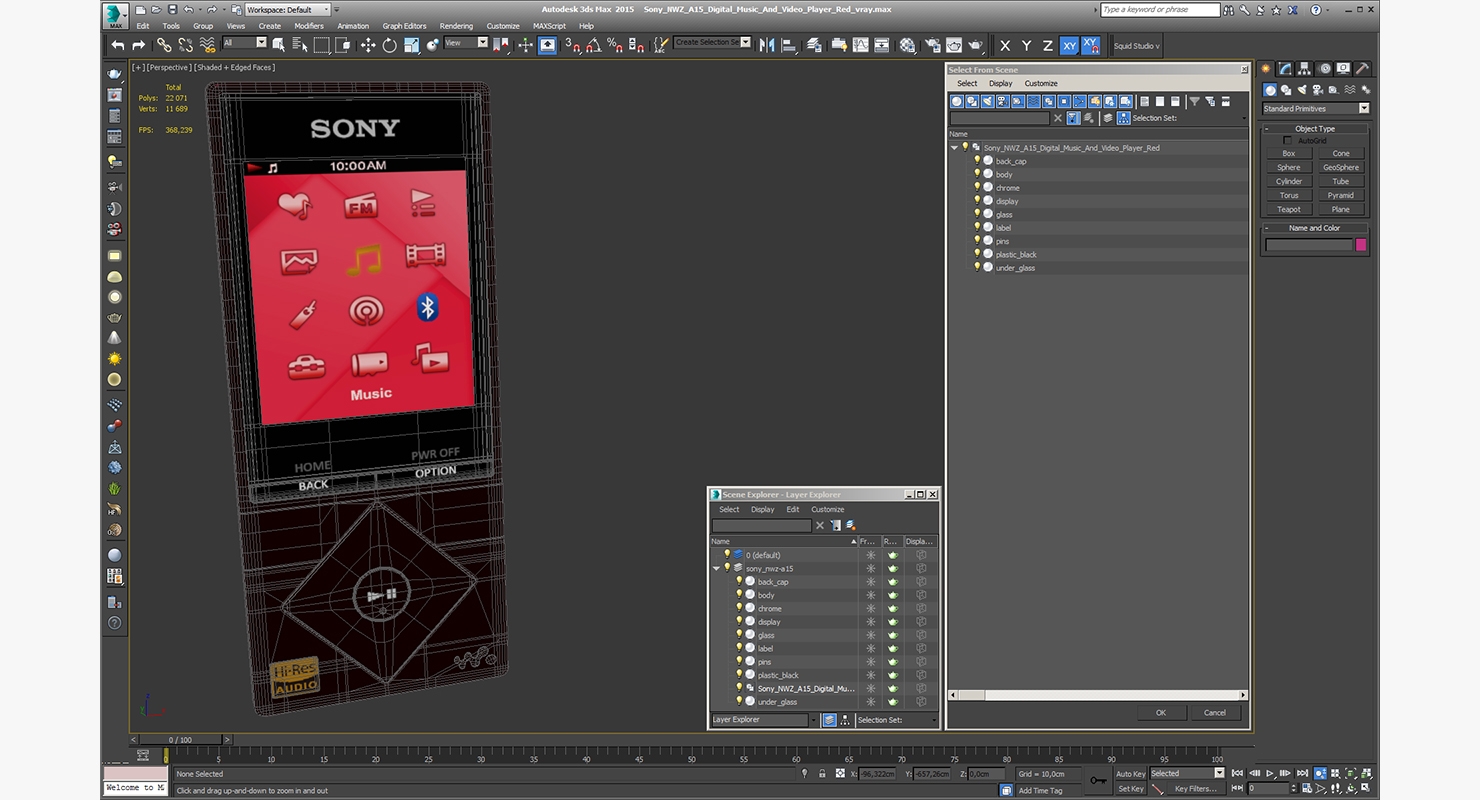Open the Create Selection Set dropdown
This screenshot has height=800, width=1480.
(x=712, y=42)
